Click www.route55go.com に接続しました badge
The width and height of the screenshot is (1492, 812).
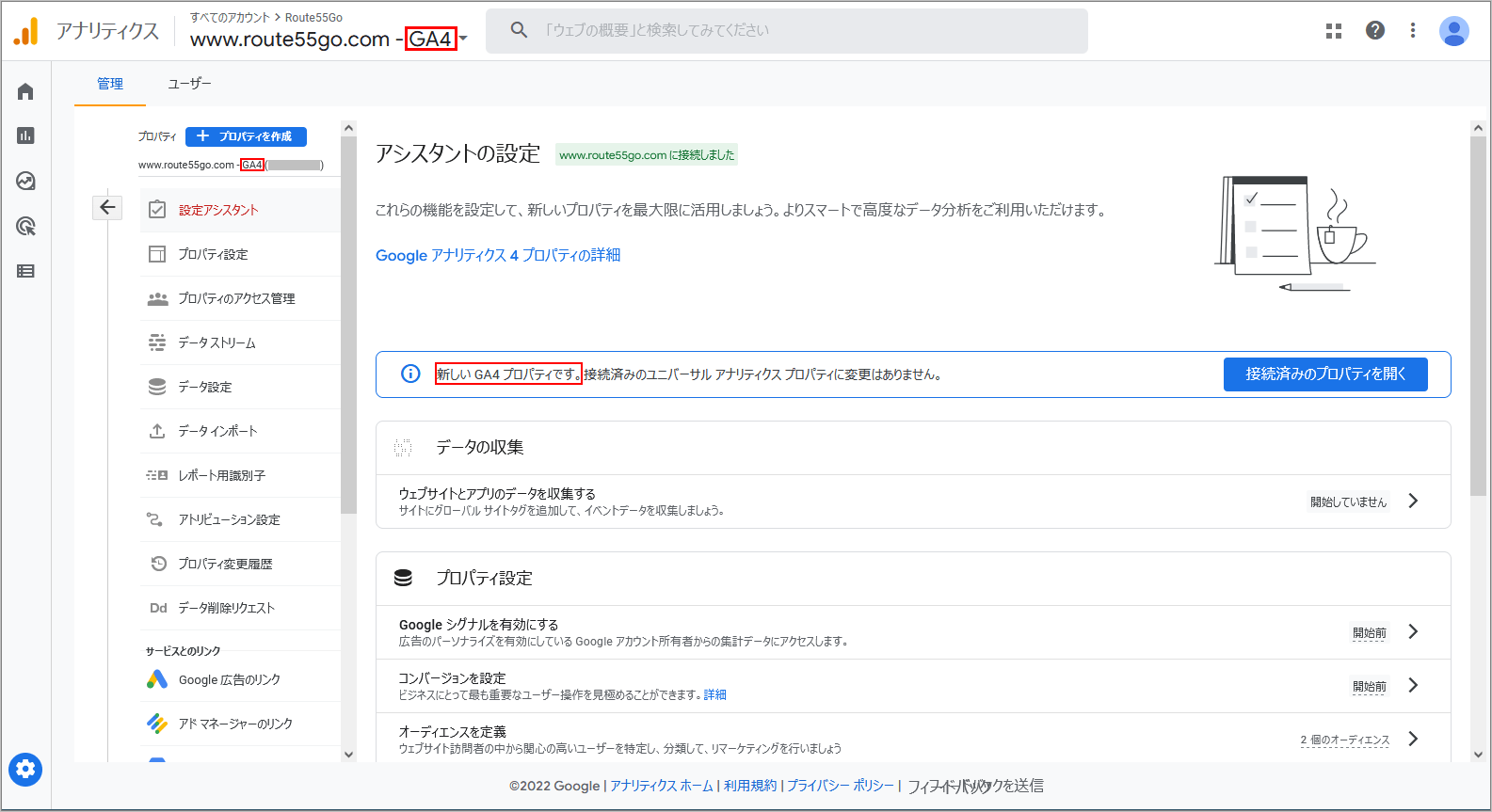tap(647, 155)
